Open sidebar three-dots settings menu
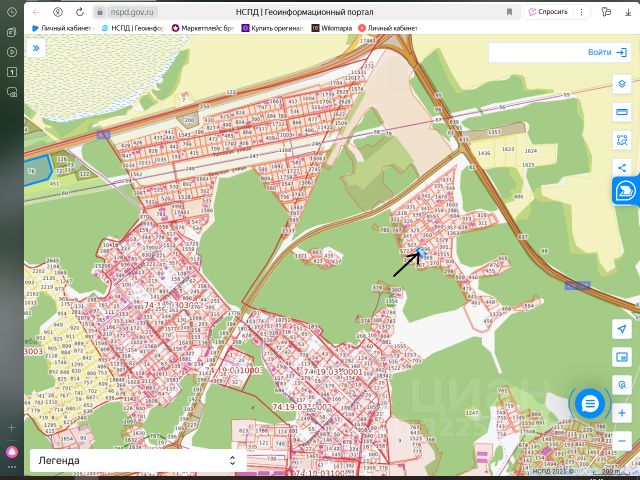This screenshot has height=480, width=640. point(12,467)
